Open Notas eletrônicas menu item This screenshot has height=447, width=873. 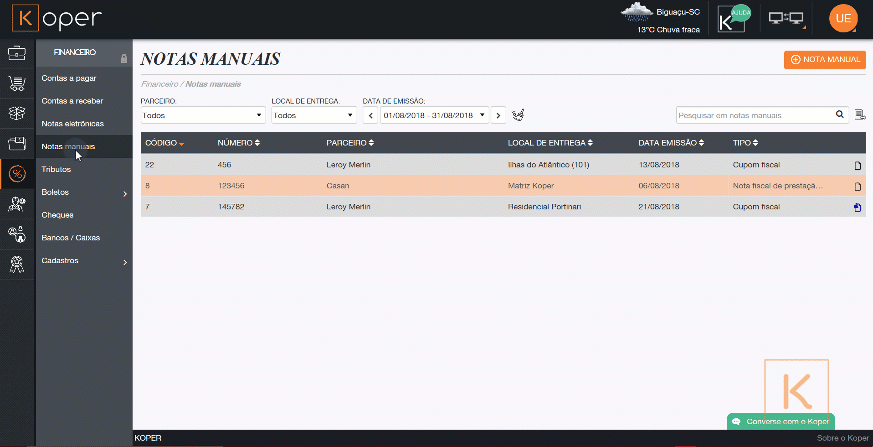point(72,124)
